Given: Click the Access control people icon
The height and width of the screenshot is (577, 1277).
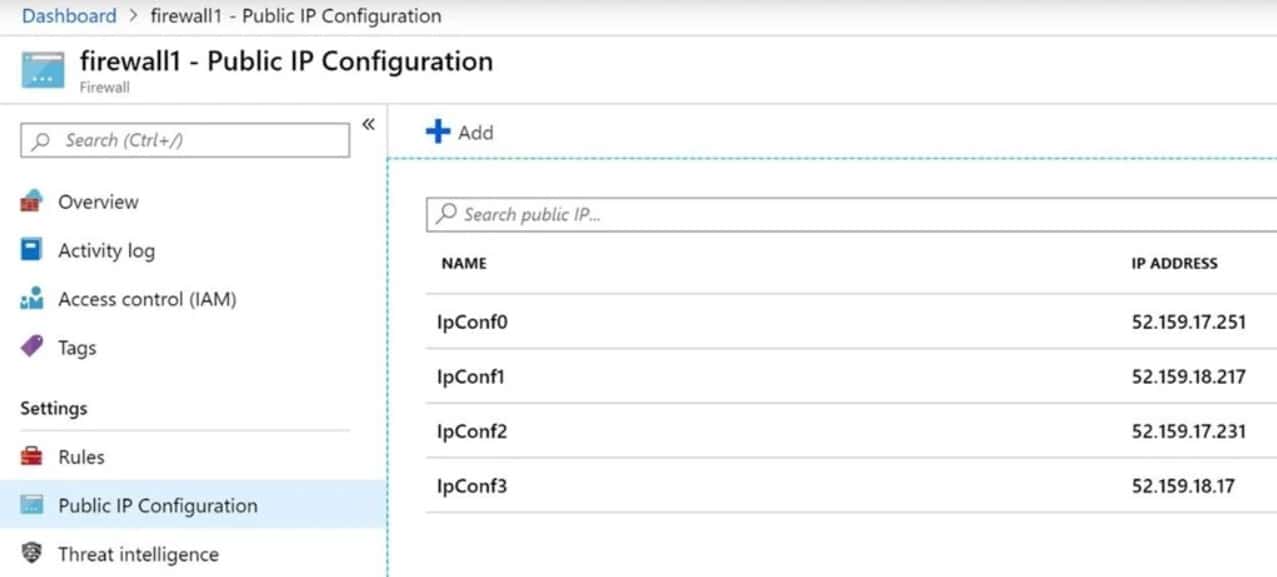Looking at the screenshot, I should coord(32,299).
